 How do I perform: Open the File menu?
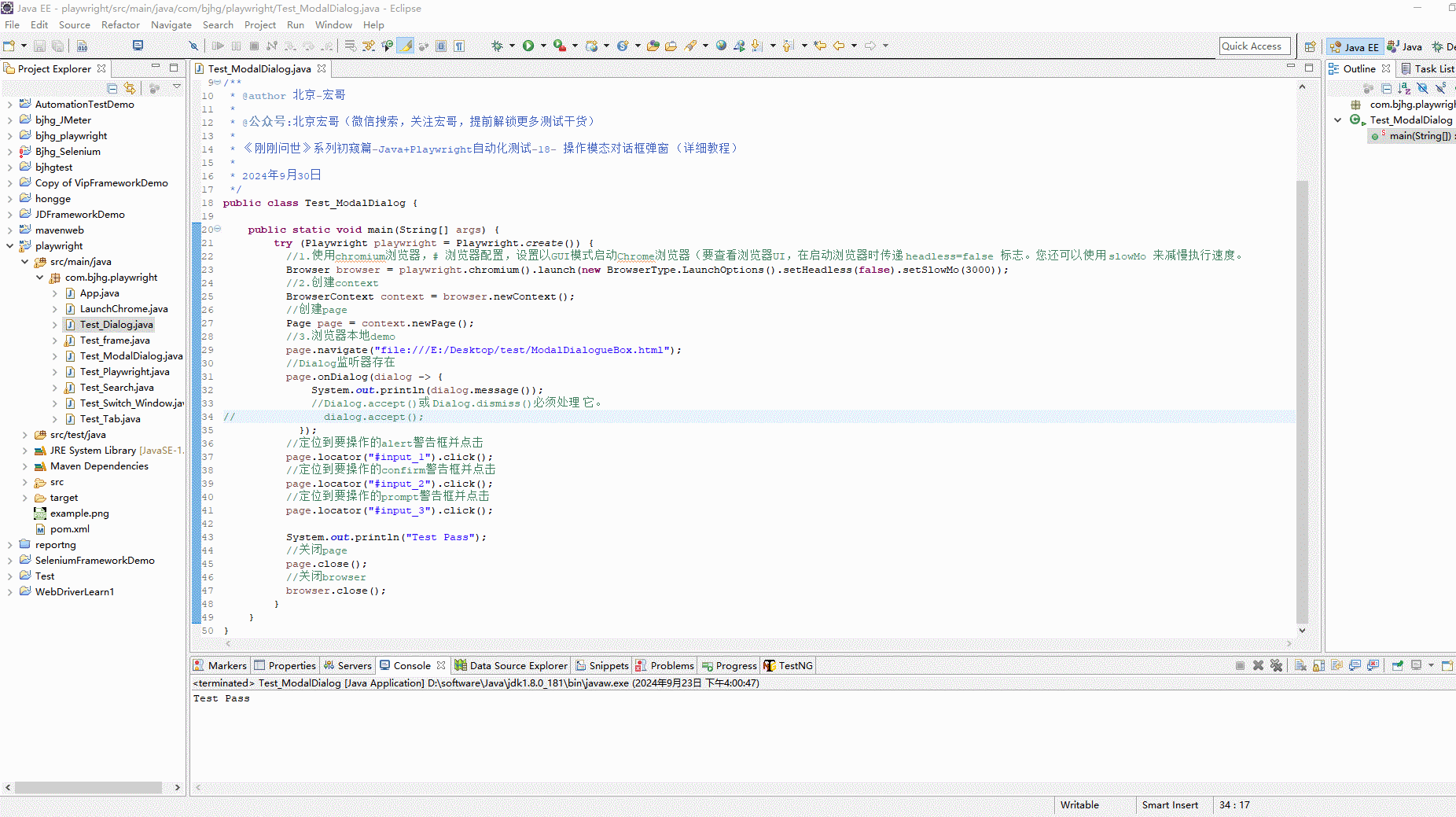click(12, 24)
